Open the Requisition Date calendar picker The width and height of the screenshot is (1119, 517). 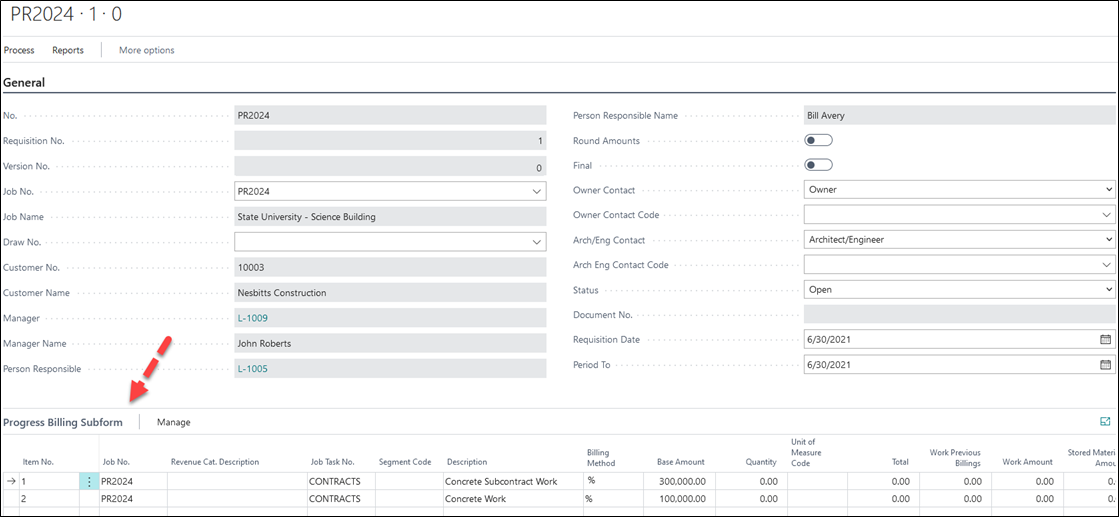point(1106,340)
